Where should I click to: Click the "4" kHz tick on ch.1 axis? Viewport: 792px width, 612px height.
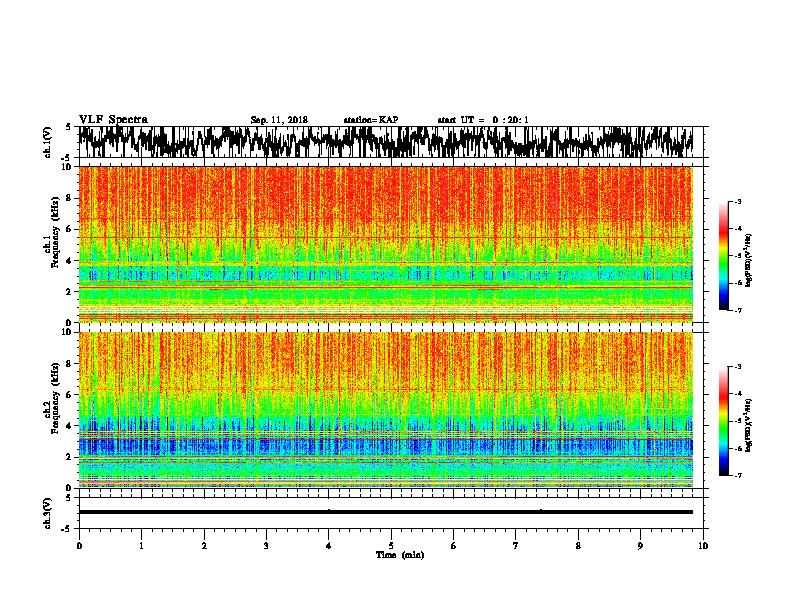(70, 261)
